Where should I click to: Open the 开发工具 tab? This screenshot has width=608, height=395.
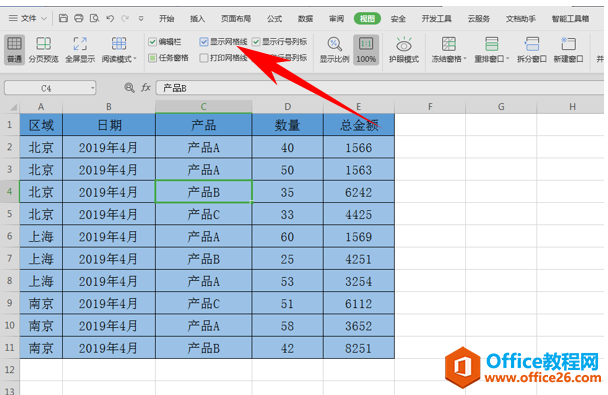coord(437,18)
